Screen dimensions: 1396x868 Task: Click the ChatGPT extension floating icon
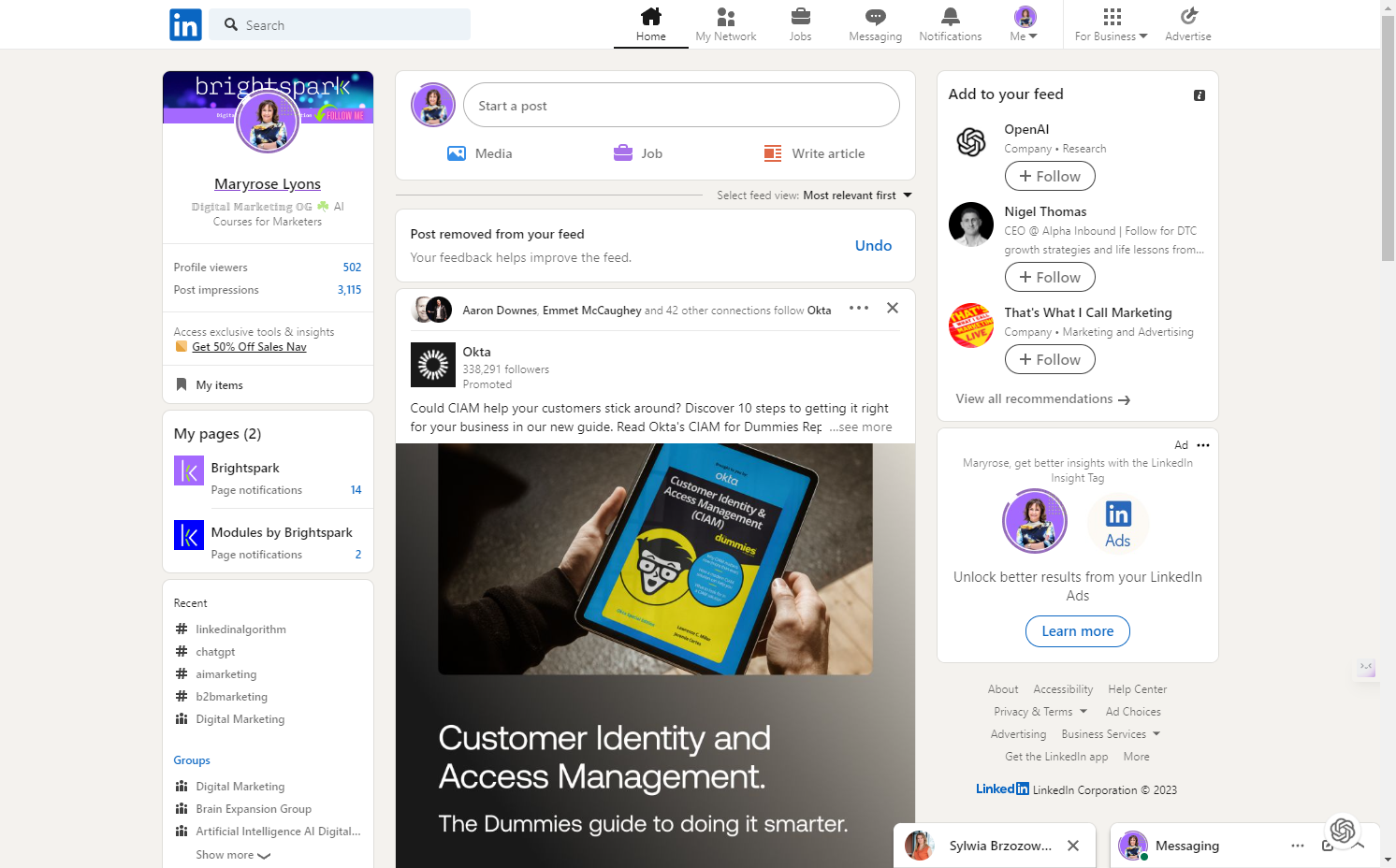pos(1343,830)
